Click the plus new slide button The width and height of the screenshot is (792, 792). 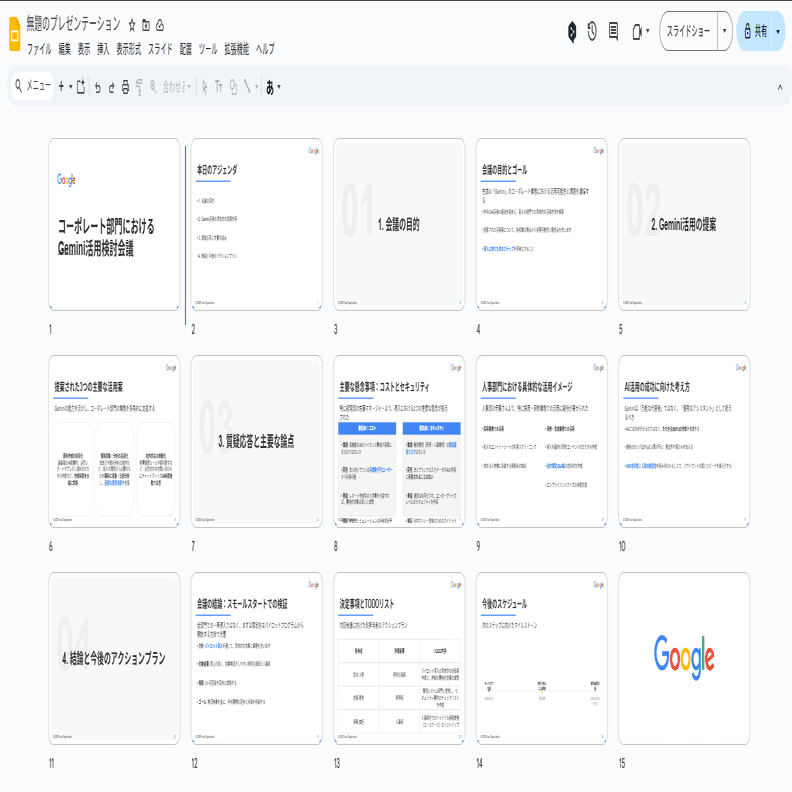coord(61,87)
